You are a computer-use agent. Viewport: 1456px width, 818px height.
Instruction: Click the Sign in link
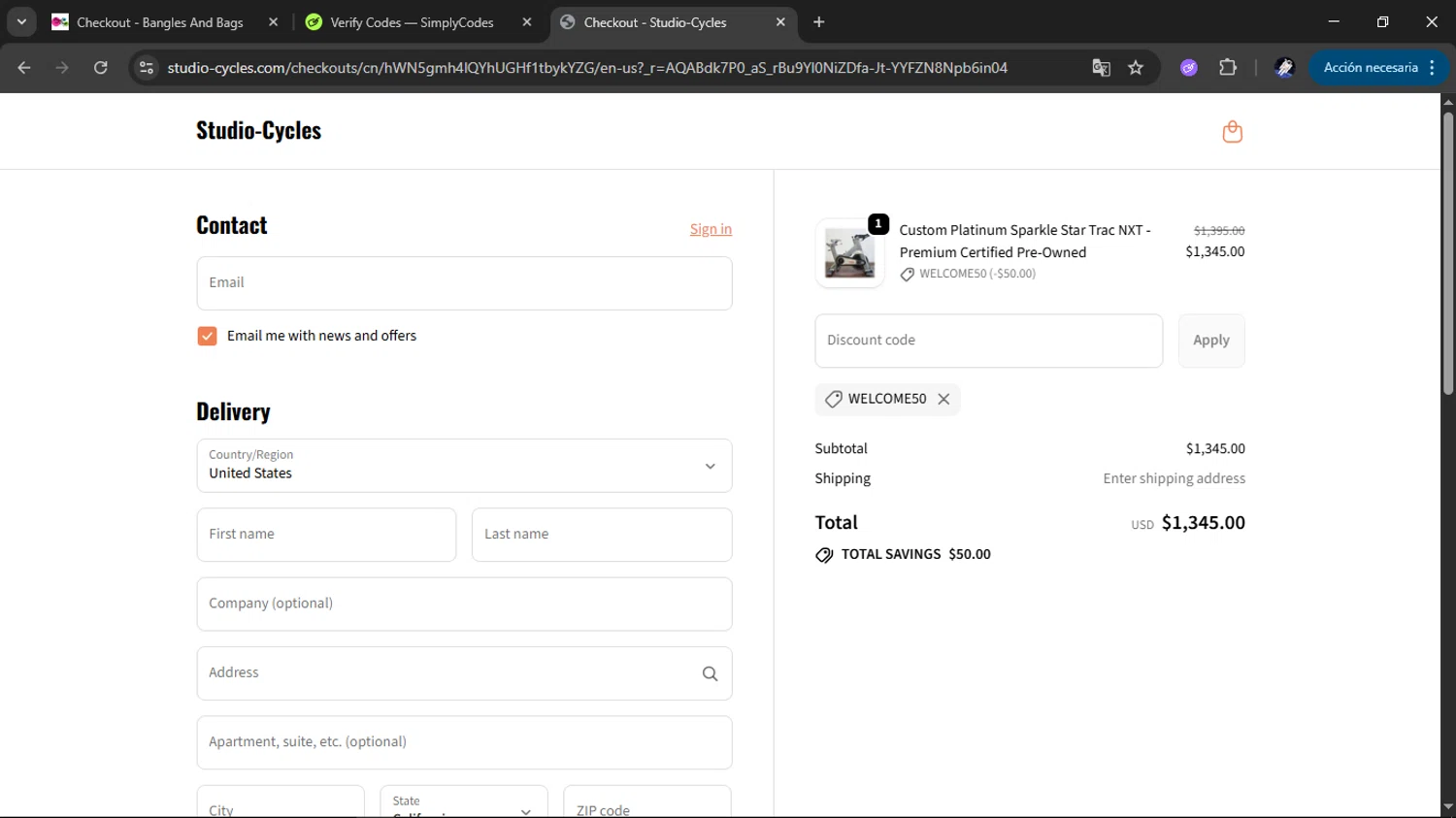[711, 229]
